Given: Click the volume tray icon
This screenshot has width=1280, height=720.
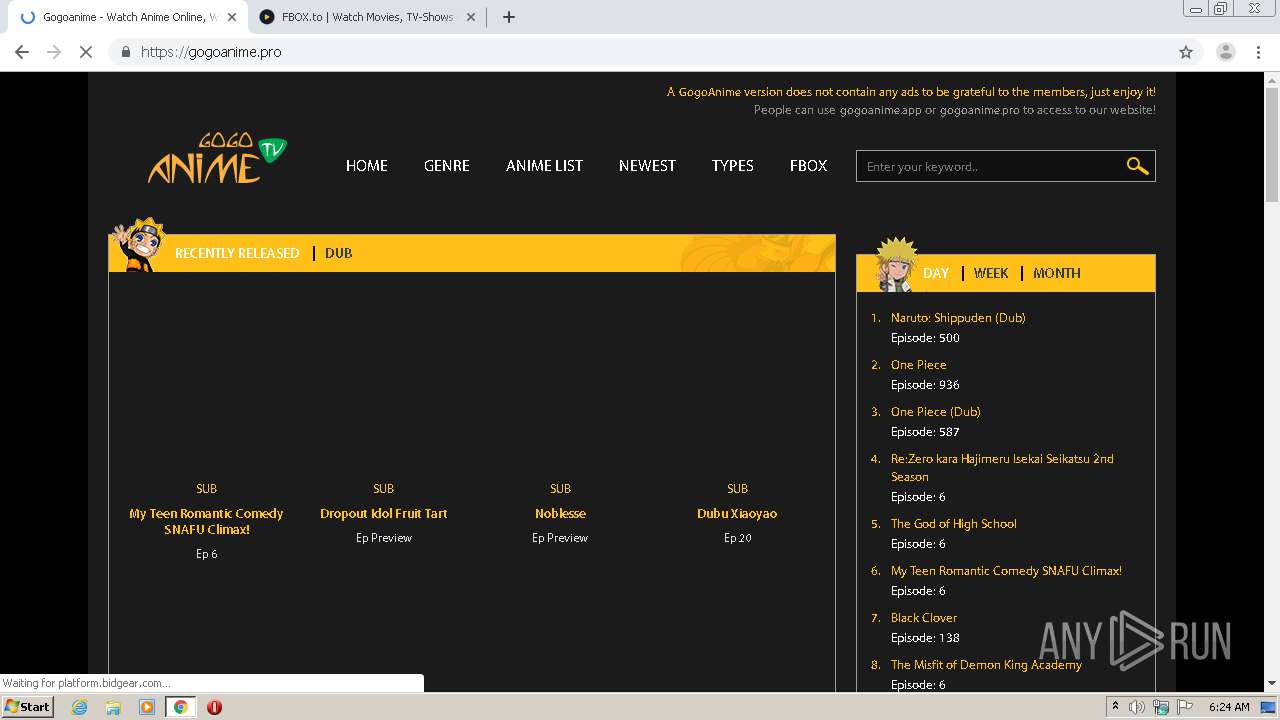Looking at the screenshot, I should [1137, 707].
